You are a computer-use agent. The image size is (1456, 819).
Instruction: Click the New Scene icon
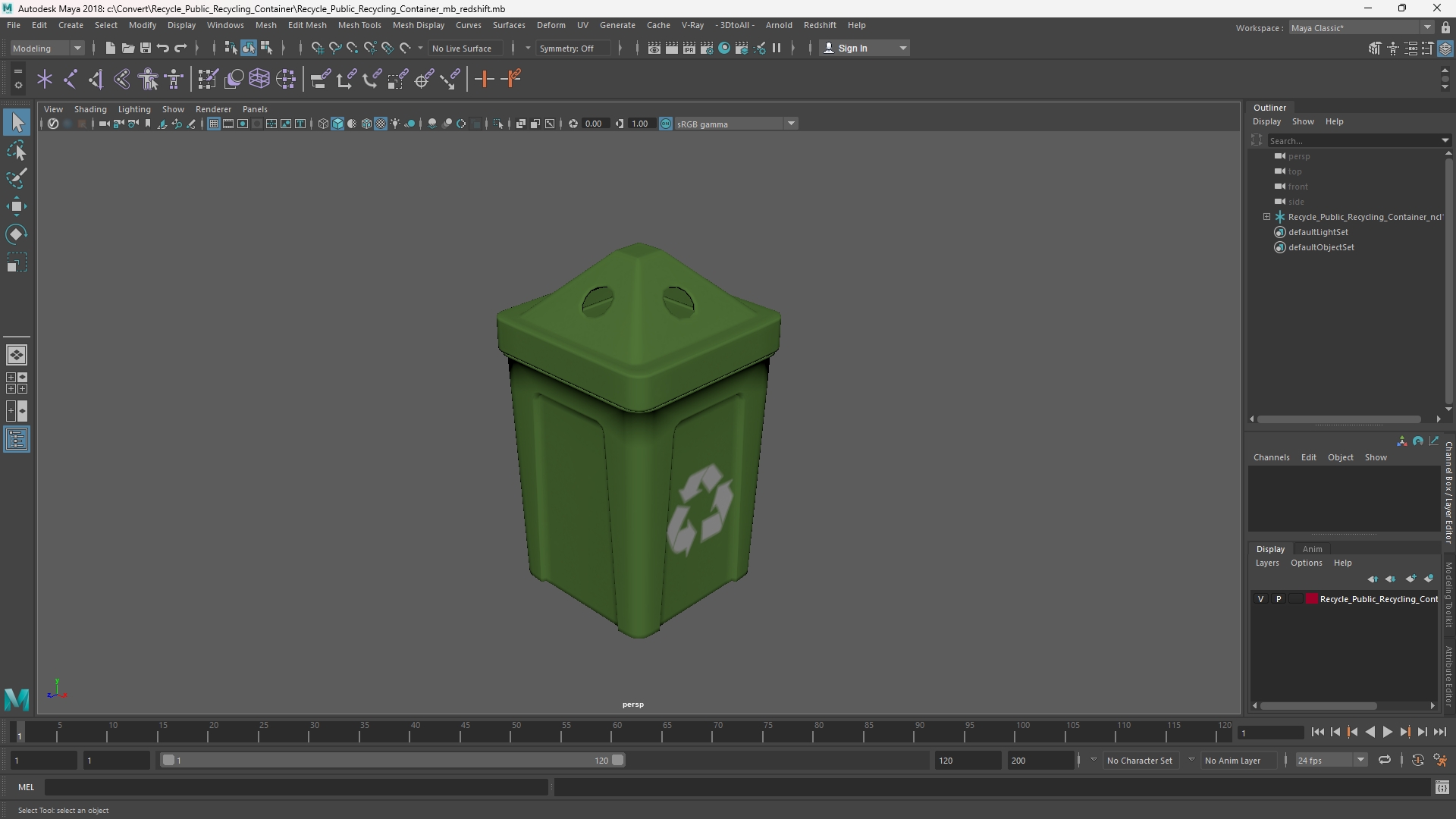(x=110, y=48)
